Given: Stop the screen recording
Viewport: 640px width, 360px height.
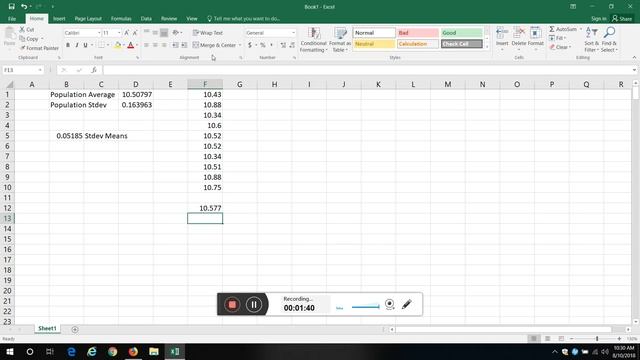Looking at the screenshot, I should (x=232, y=304).
